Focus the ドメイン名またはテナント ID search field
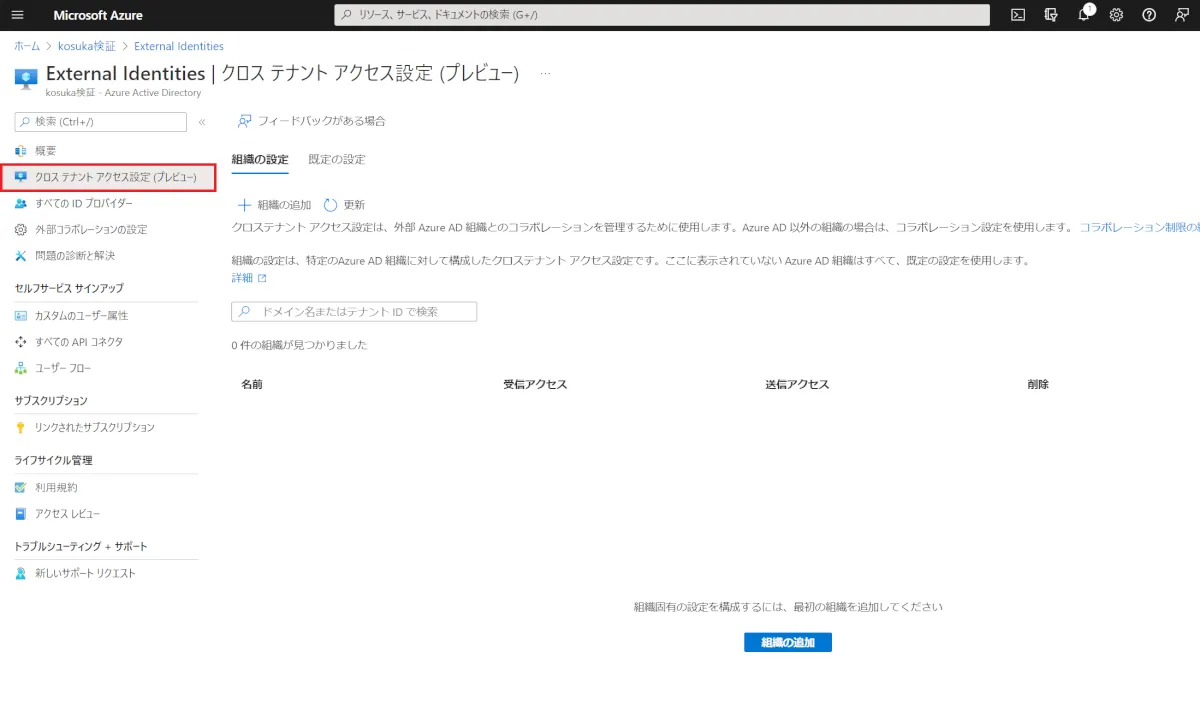 click(354, 312)
